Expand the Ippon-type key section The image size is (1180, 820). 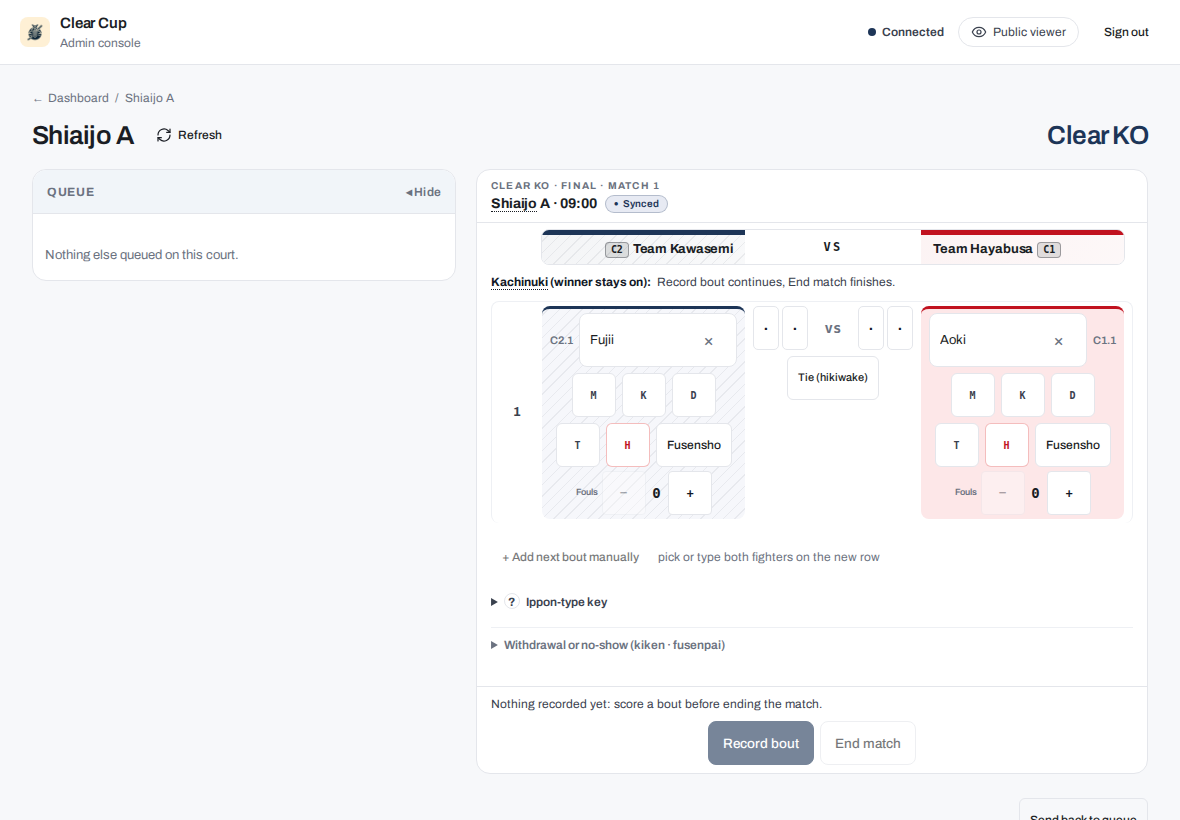pos(549,602)
